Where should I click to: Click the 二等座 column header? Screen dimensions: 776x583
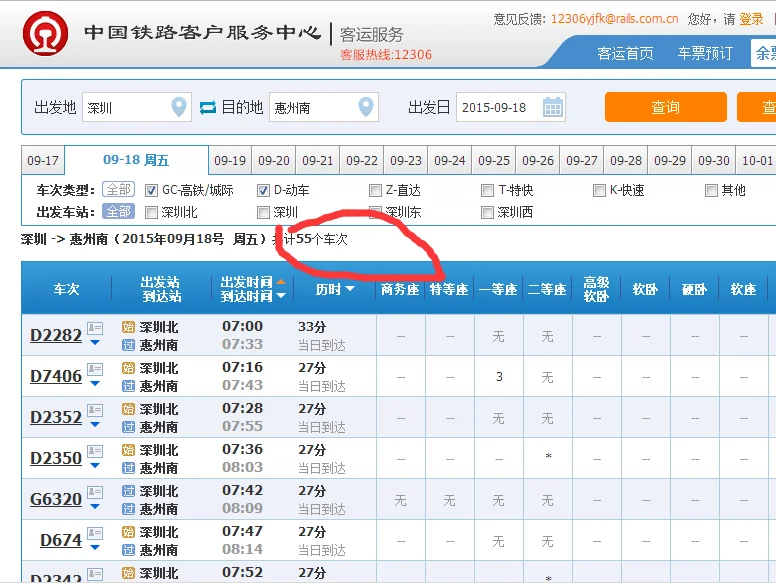tap(547, 289)
